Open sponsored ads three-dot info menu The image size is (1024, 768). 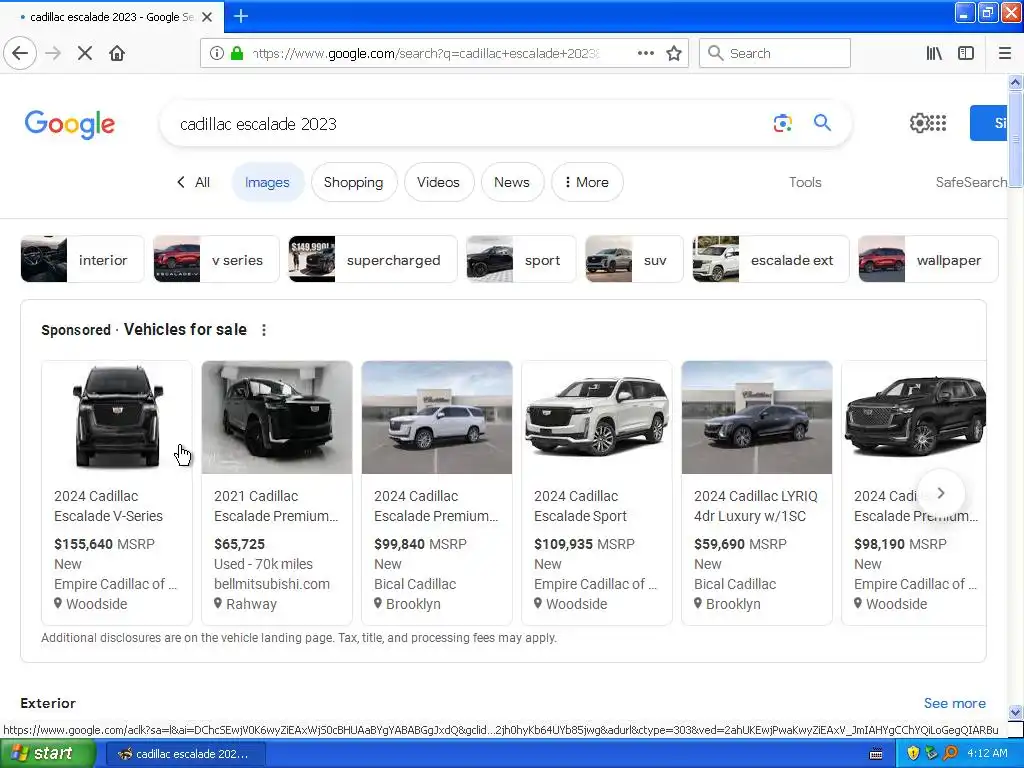click(264, 330)
